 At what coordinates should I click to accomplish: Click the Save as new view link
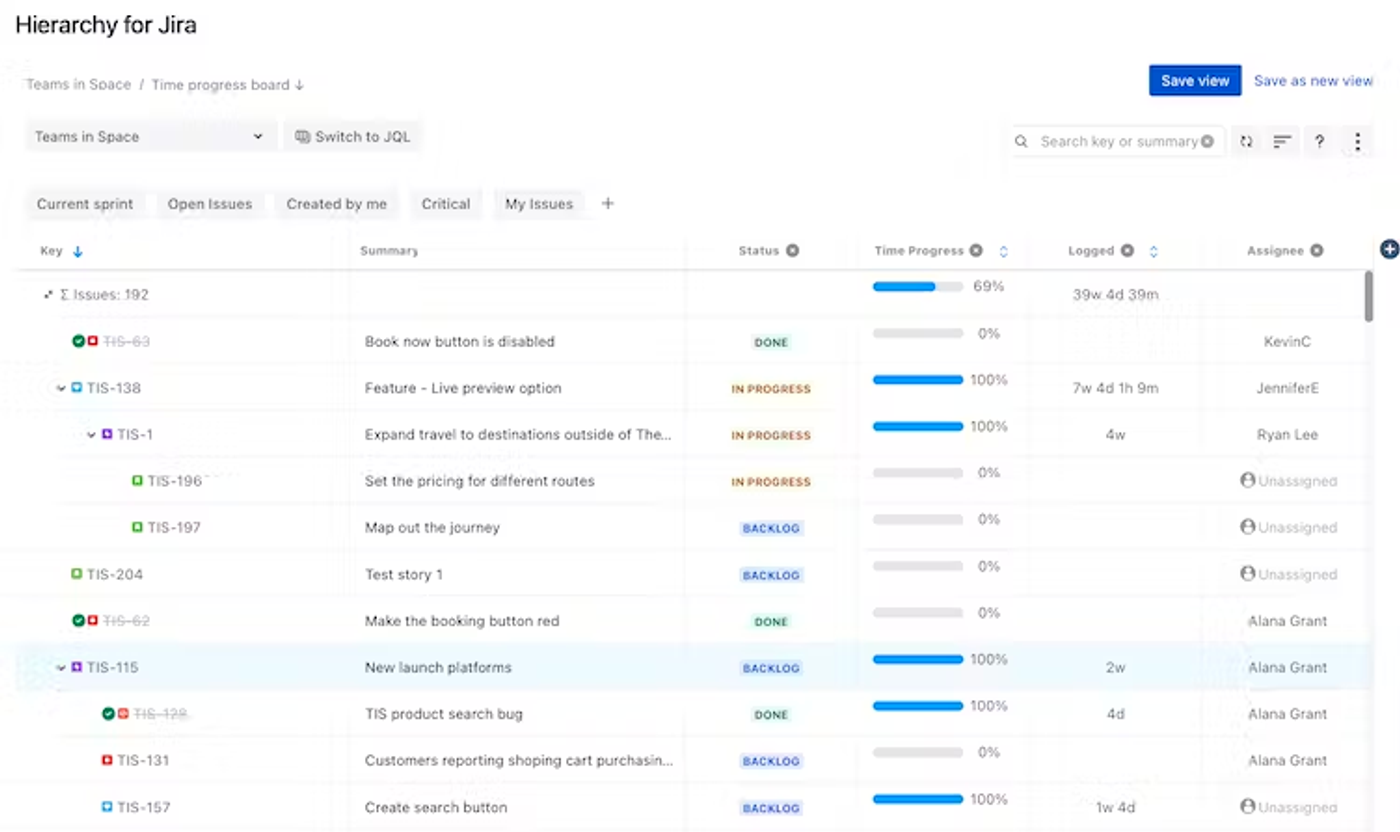point(1313,81)
